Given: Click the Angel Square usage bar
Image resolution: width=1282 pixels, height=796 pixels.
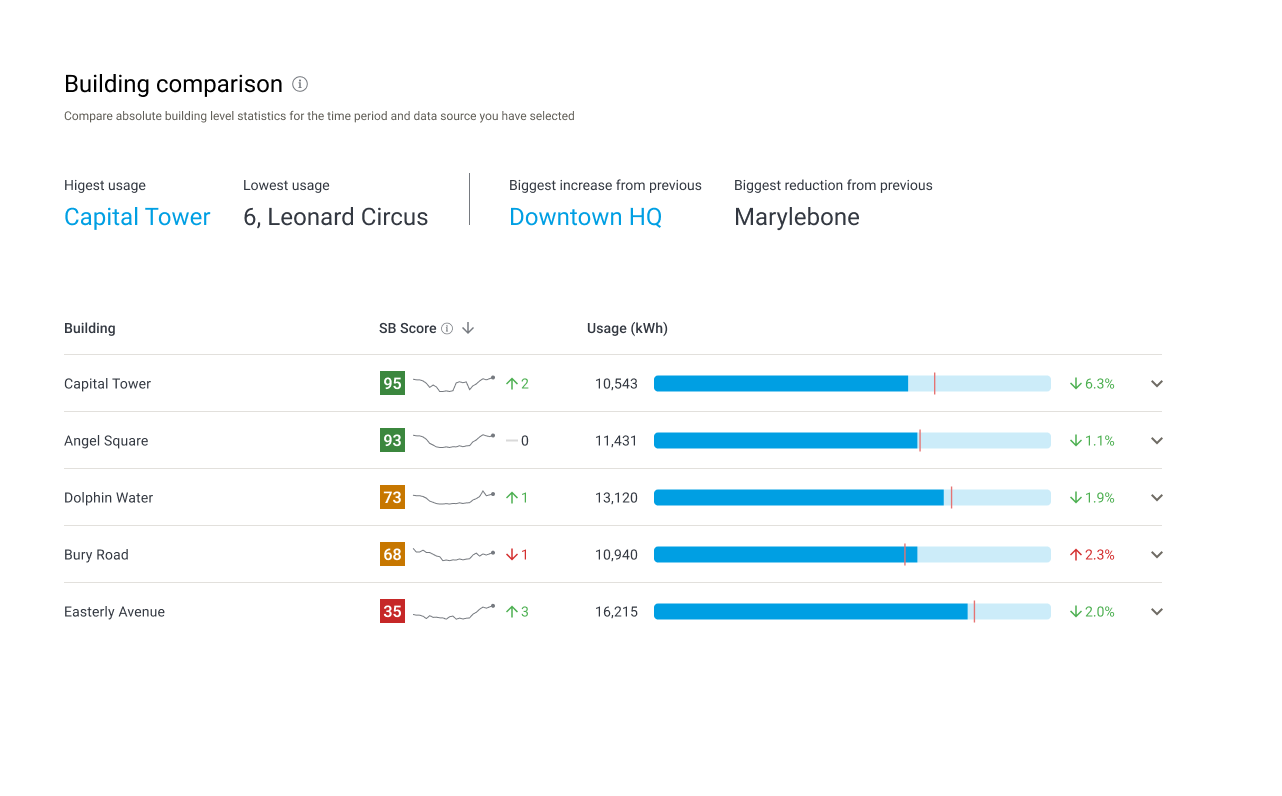Looking at the screenshot, I should point(852,440).
